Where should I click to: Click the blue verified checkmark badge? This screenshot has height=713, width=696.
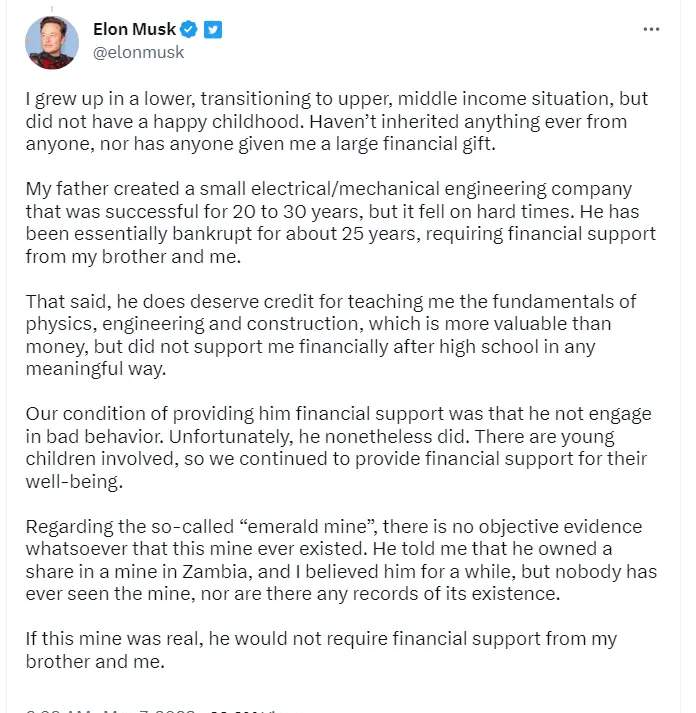click(x=189, y=30)
